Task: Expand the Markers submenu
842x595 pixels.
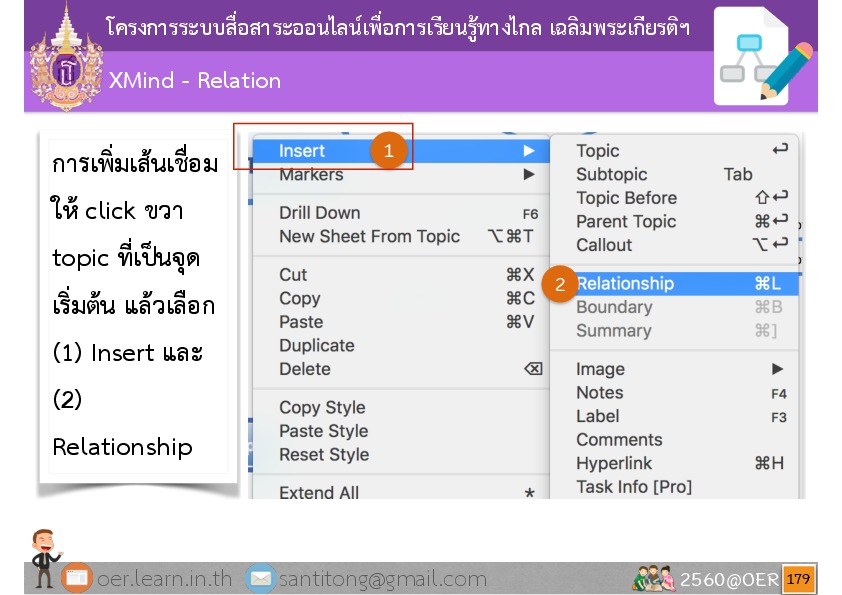Action: [528, 175]
